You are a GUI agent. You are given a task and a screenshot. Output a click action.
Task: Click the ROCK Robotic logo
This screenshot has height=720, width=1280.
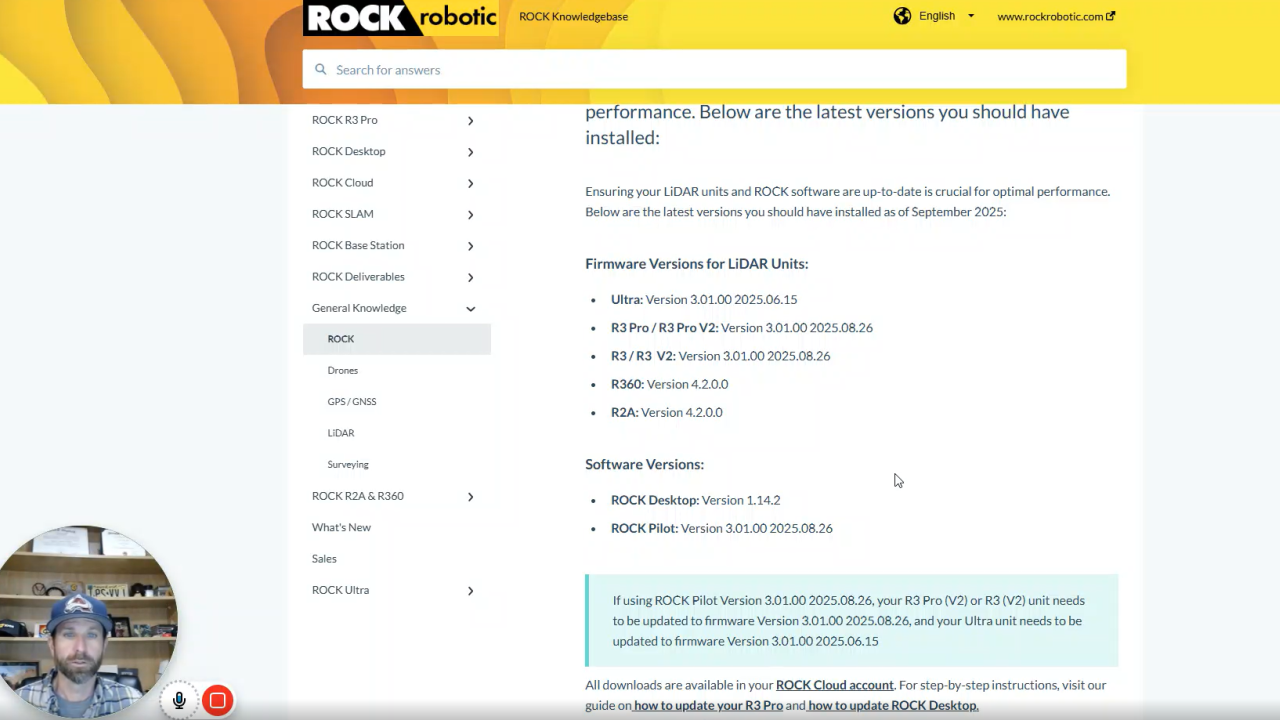(399, 17)
